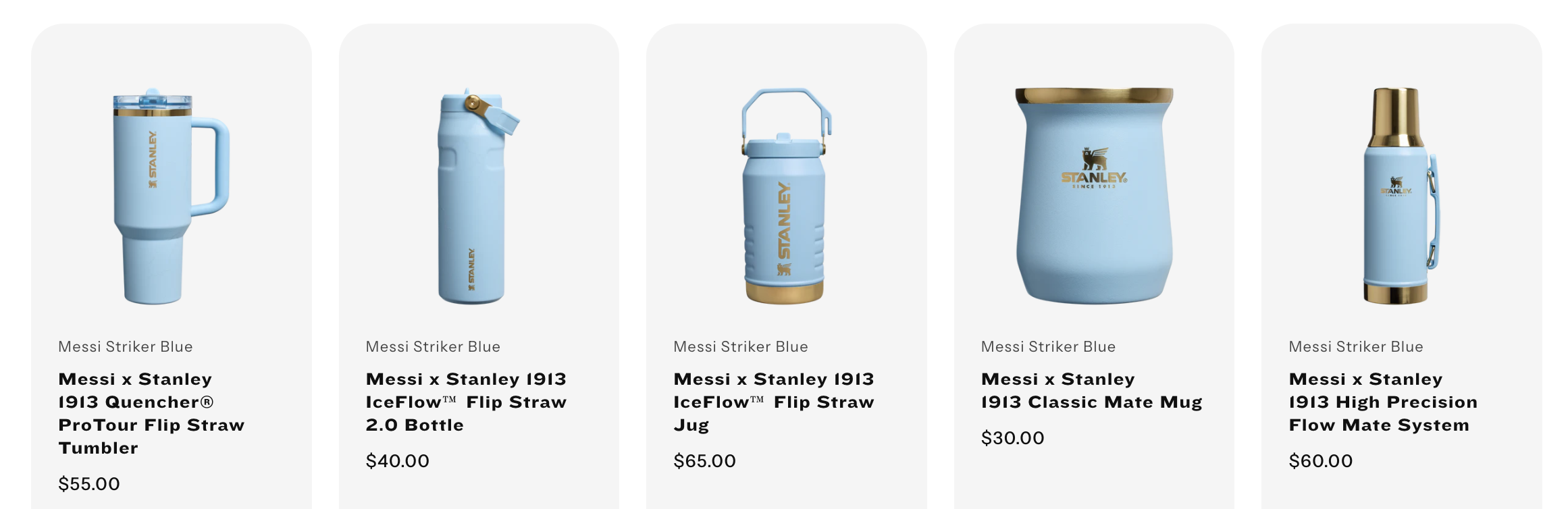Click the High Precision Flow Mate System title

[x=1382, y=402]
